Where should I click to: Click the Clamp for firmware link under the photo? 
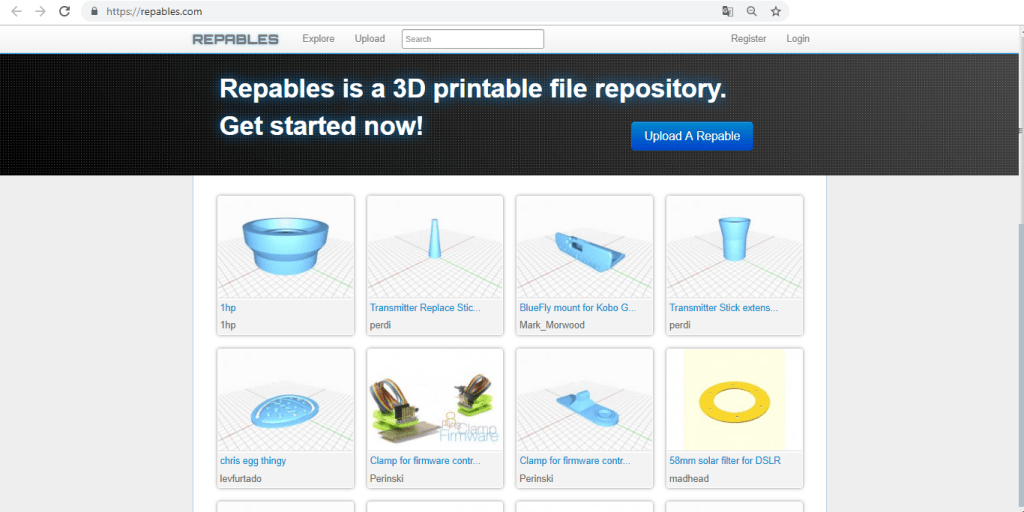pos(425,460)
